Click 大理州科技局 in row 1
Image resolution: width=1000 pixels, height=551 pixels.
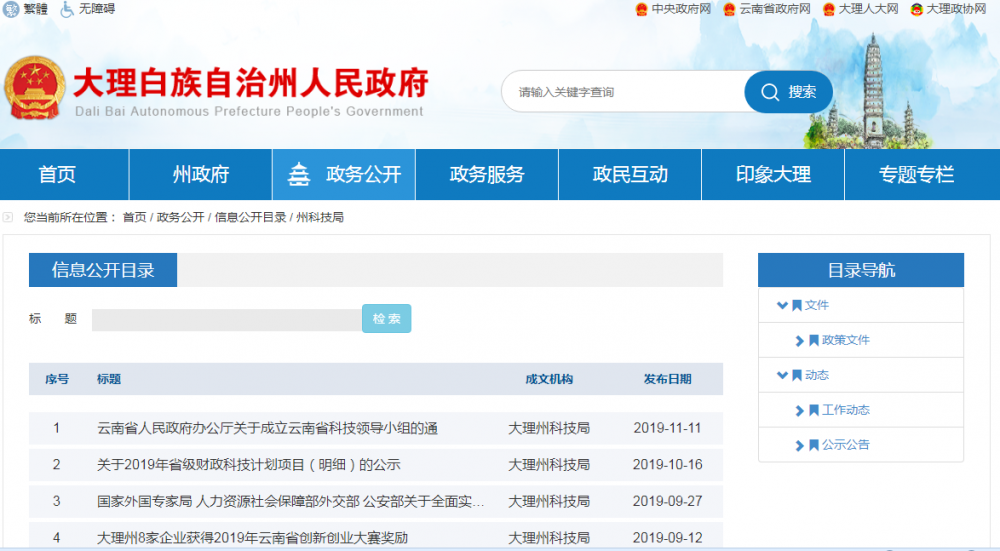coord(548,429)
